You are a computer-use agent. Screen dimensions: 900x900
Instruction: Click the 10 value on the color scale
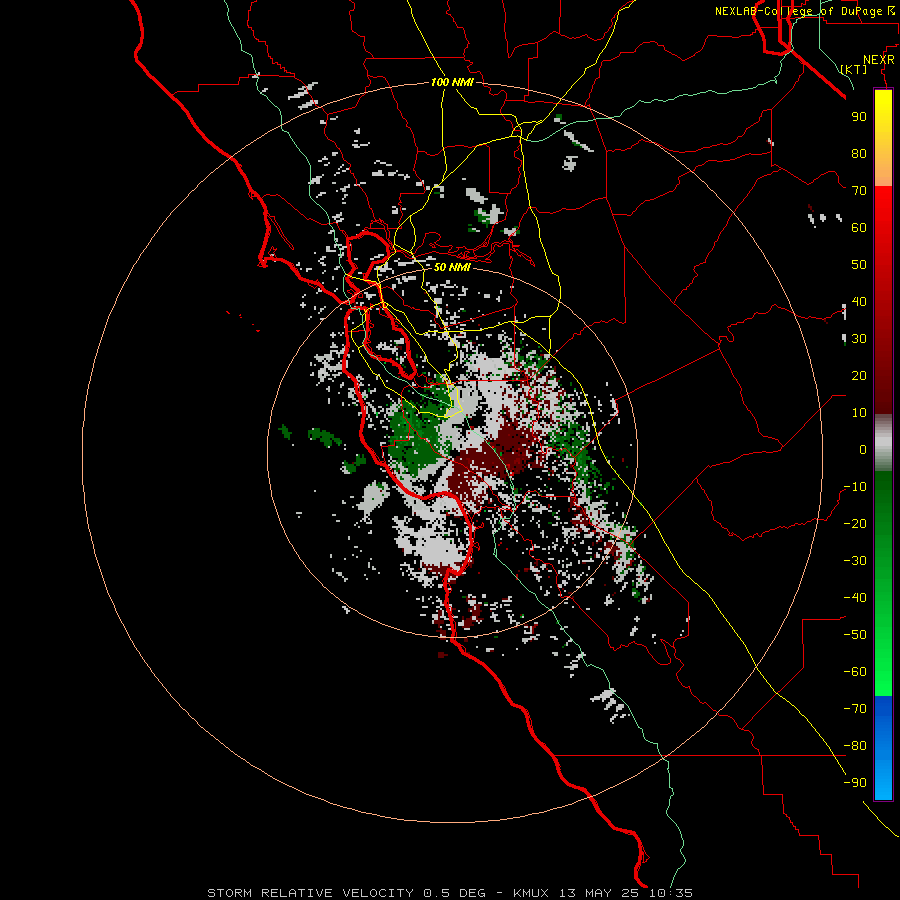click(859, 413)
